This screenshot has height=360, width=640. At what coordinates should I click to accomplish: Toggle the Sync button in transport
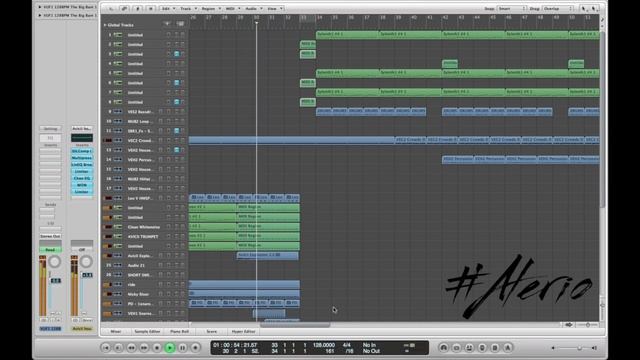pyautogui.click(x=495, y=348)
